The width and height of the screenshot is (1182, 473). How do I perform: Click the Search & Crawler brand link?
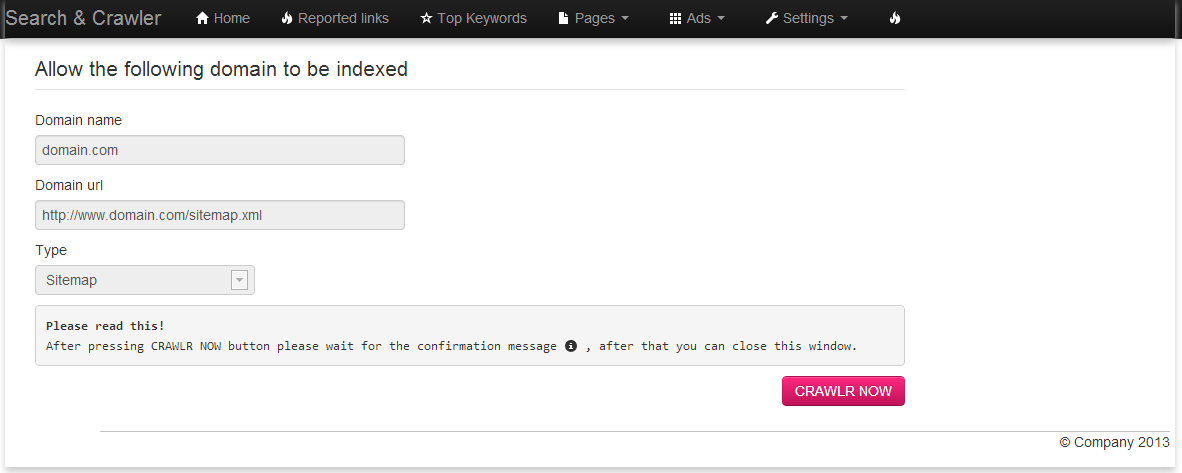click(83, 18)
